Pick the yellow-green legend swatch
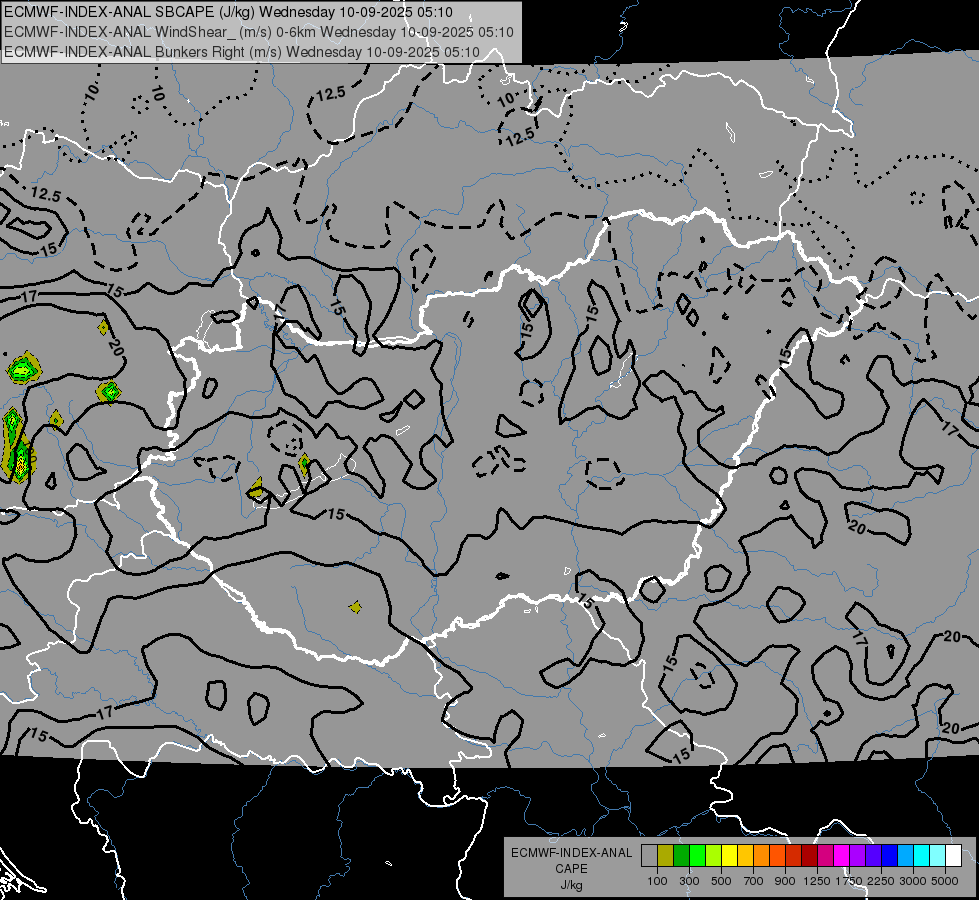Screen dimensions: 979x900 tap(714, 856)
